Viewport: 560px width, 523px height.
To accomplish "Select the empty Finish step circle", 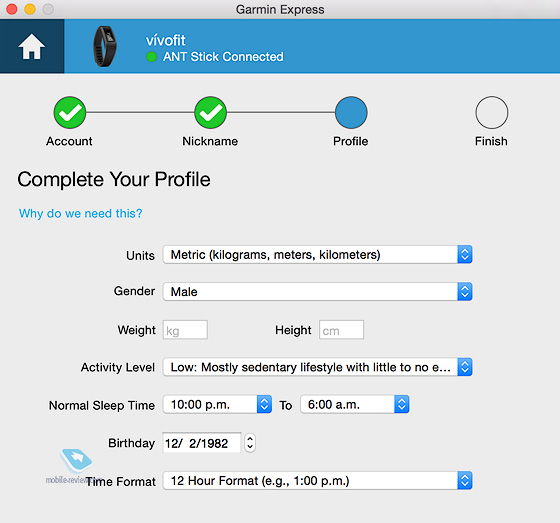I will pyautogui.click(x=491, y=113).
